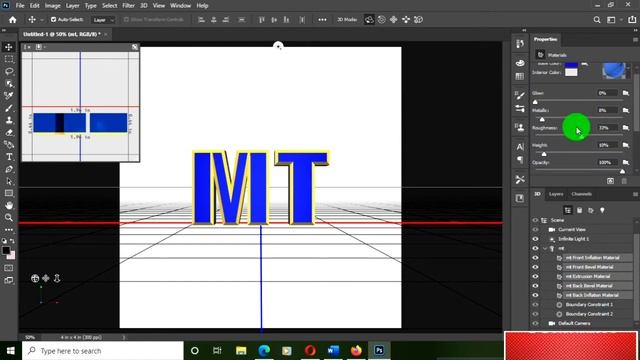Select the Clone Stamp tool
The image size is (640, 360).
tap(9, 120)
